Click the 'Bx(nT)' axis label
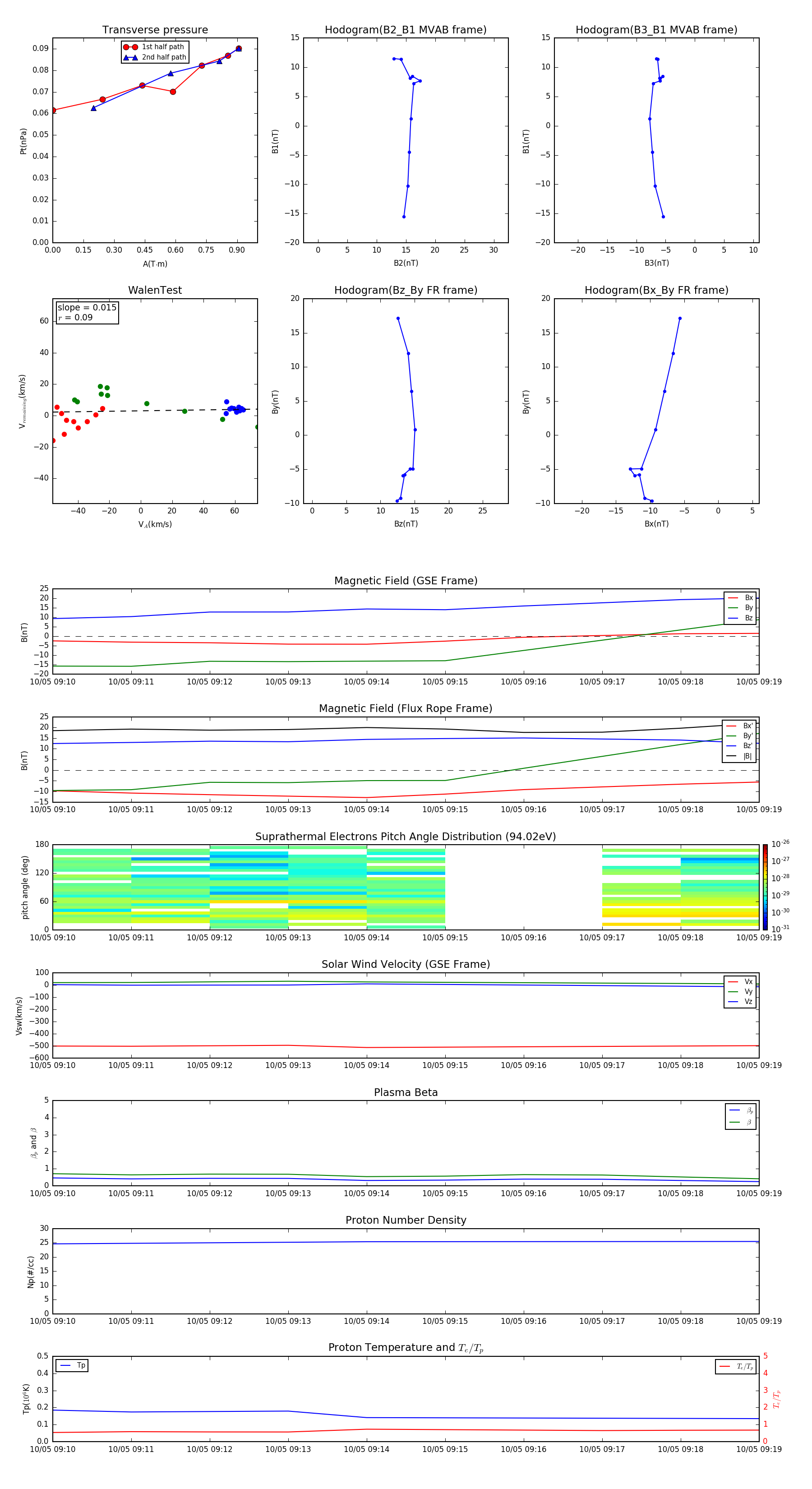The width and height of the screenshot is (812, 1489). click(x=656, y=524)
